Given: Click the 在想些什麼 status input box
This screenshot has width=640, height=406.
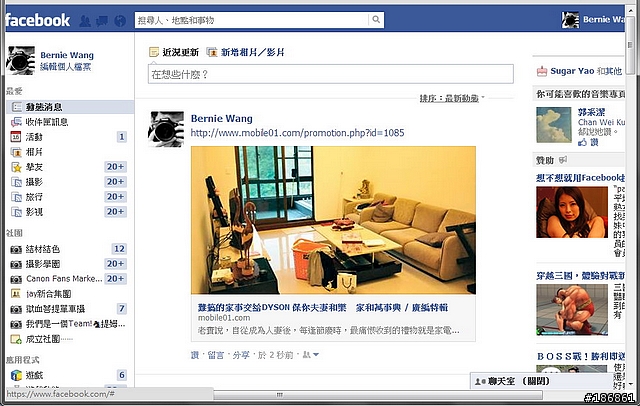Looking at the screenshot, I should (x=331, y=74).
